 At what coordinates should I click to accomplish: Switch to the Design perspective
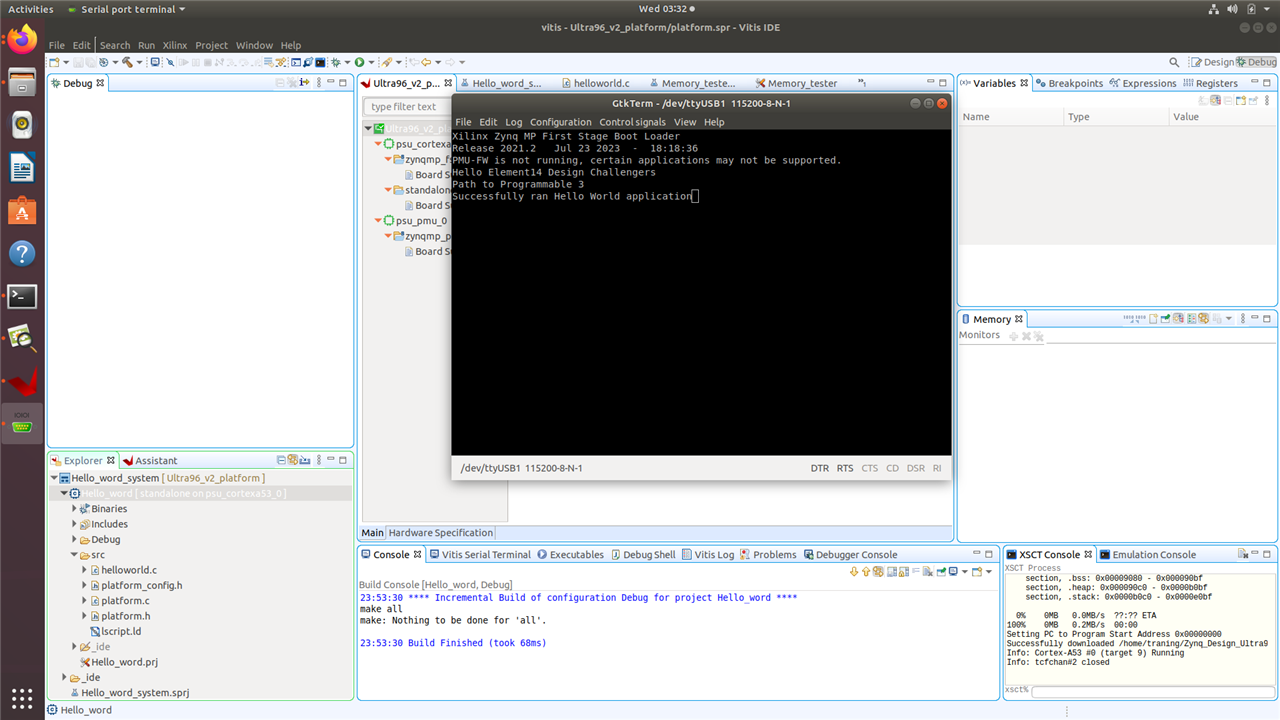tap(1211, 62)
